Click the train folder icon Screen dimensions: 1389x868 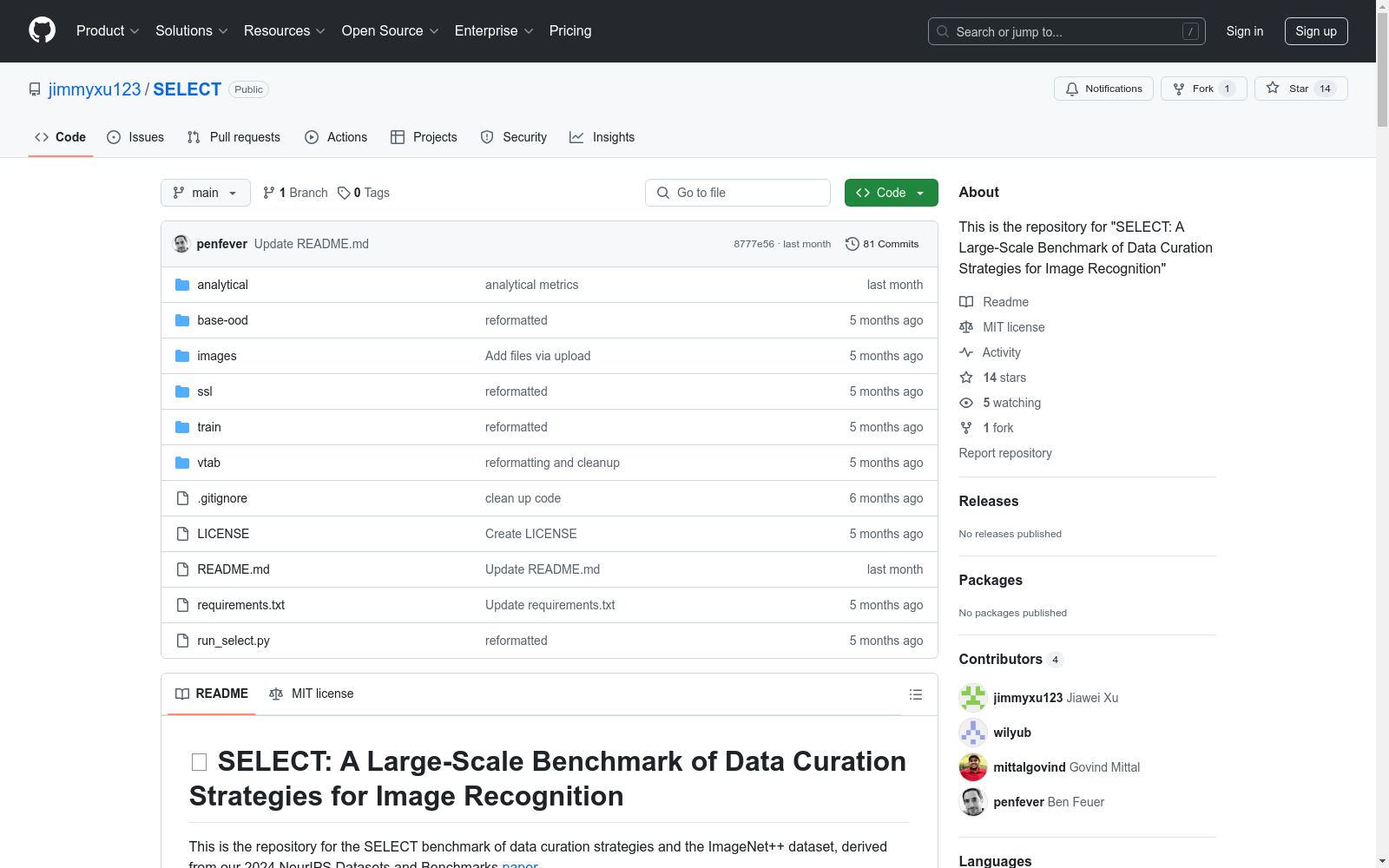coord(182,427)
